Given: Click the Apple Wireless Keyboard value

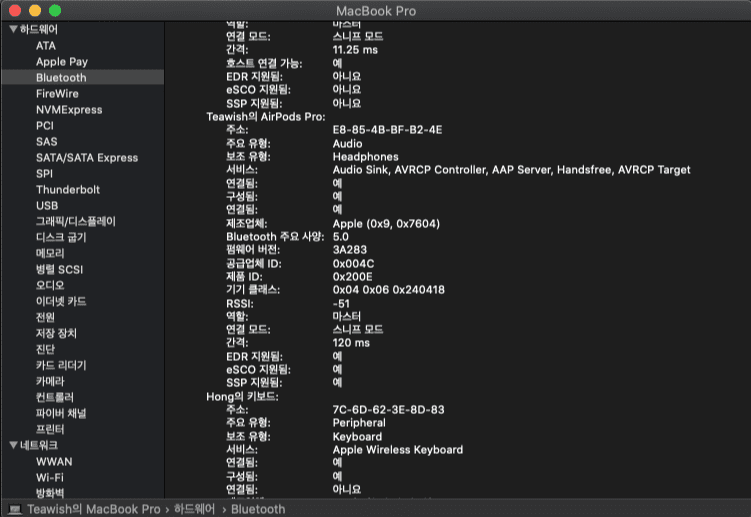Looking at the screenshot, I should click(398, 450).
